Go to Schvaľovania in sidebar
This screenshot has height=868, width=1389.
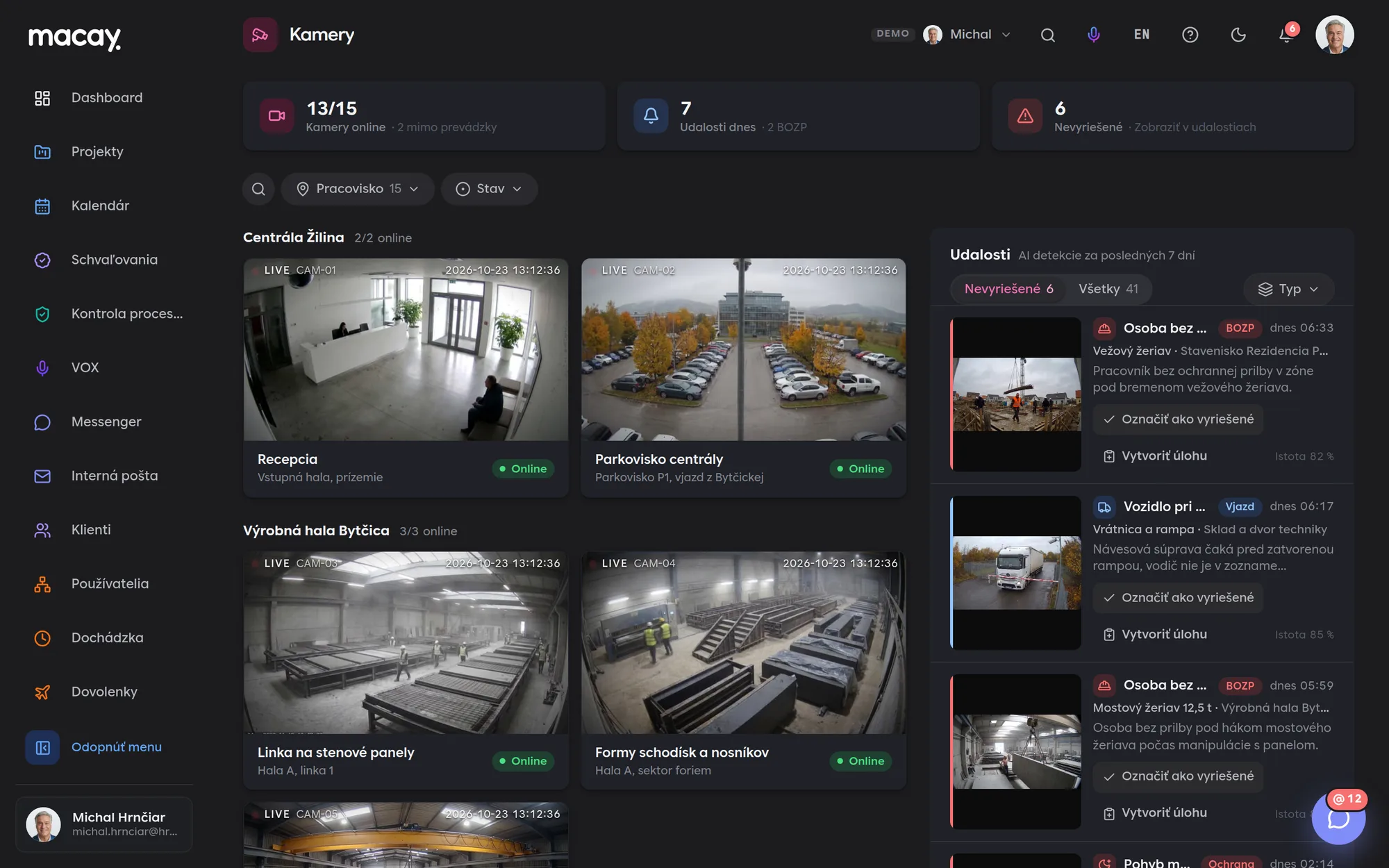(114, 260)
